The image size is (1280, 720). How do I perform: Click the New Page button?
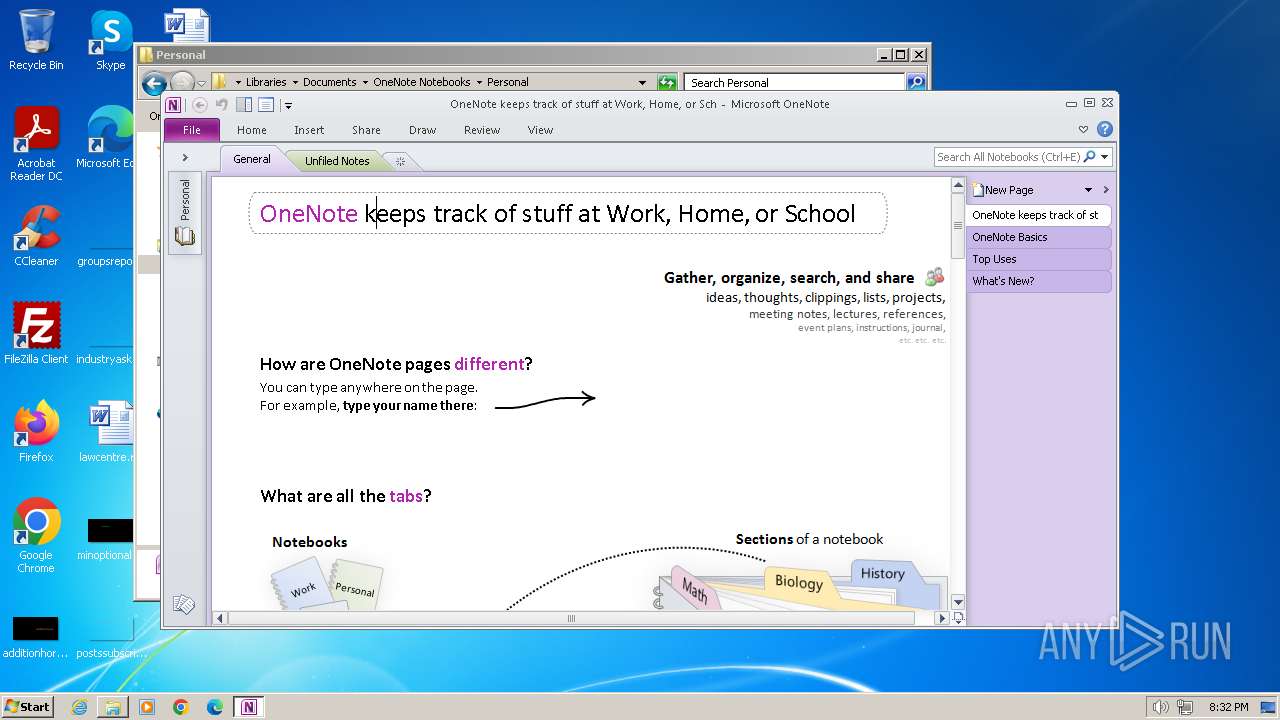point(1004,190)
